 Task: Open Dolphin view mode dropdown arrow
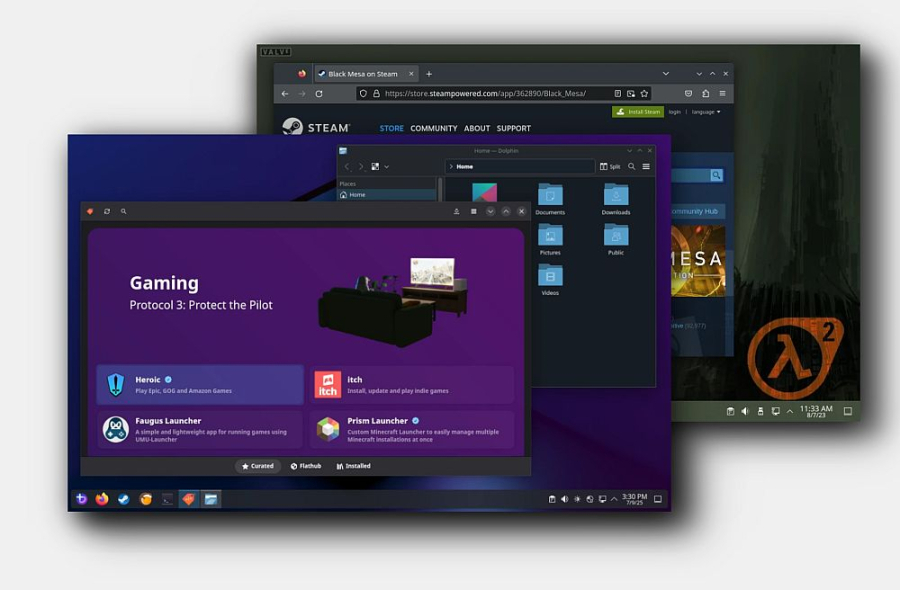386,166
